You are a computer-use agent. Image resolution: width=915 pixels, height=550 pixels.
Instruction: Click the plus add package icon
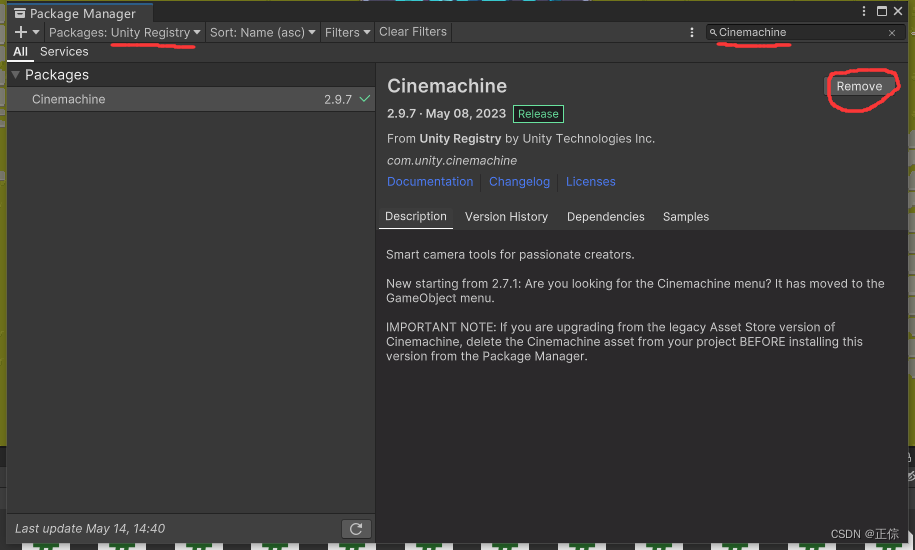click(20, 32)
